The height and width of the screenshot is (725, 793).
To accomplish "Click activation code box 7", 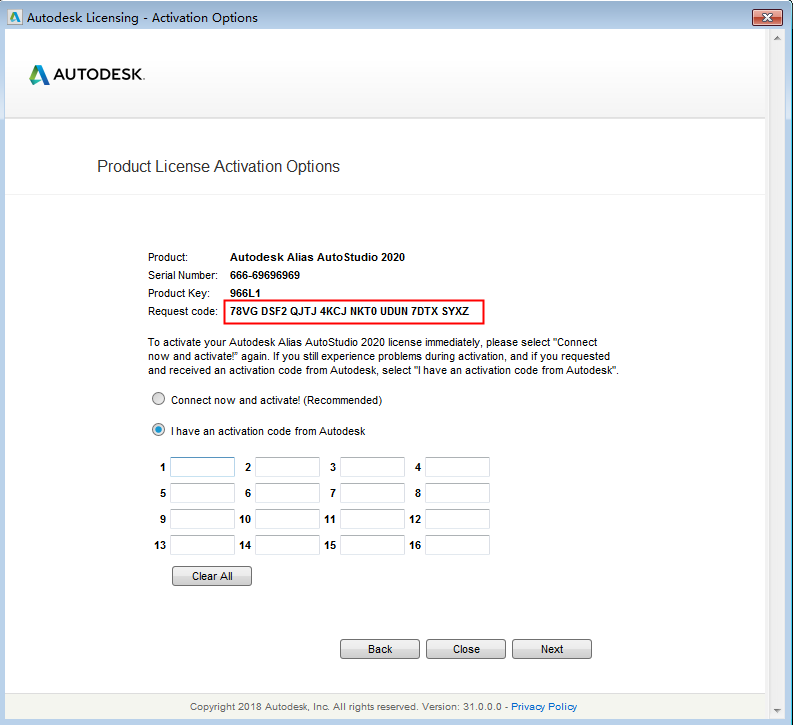I will (x=372, y=493).
